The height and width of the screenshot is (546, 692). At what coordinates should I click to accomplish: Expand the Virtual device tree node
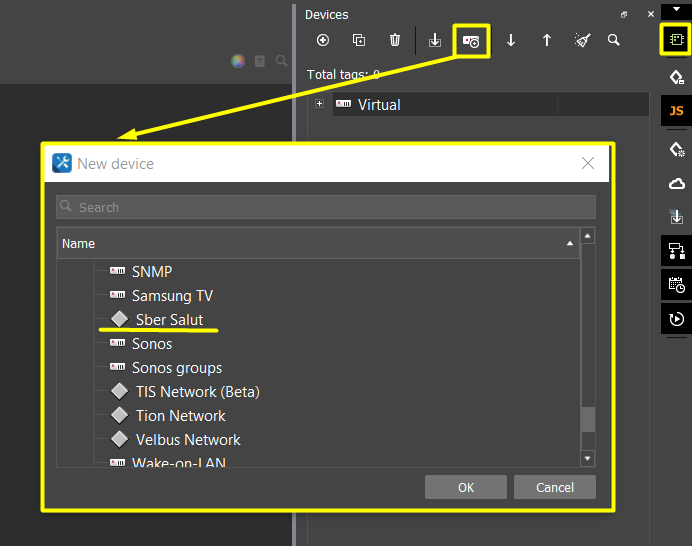tap(319, 104)
